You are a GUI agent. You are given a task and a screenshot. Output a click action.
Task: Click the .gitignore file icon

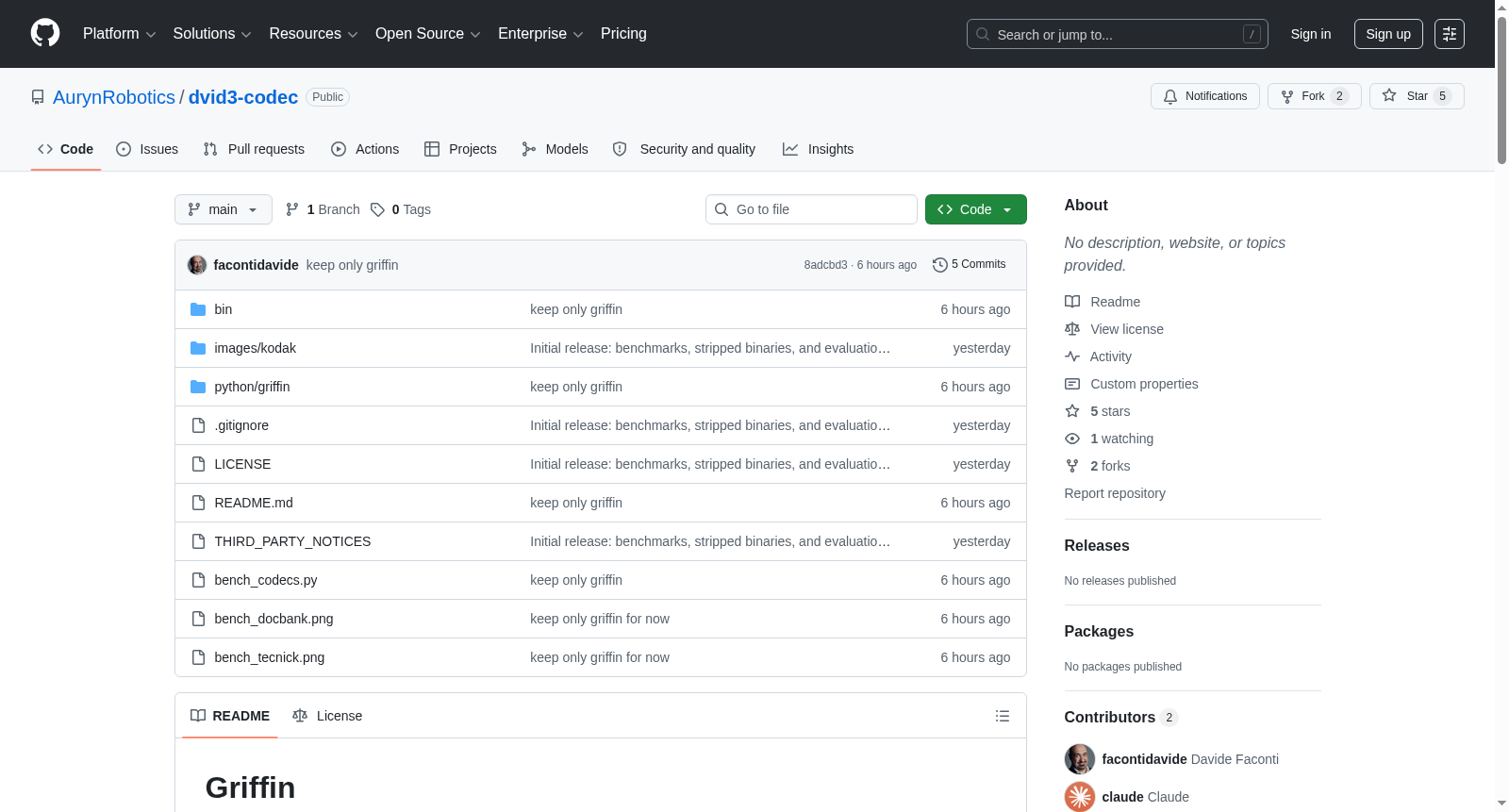tap(198, 425)
